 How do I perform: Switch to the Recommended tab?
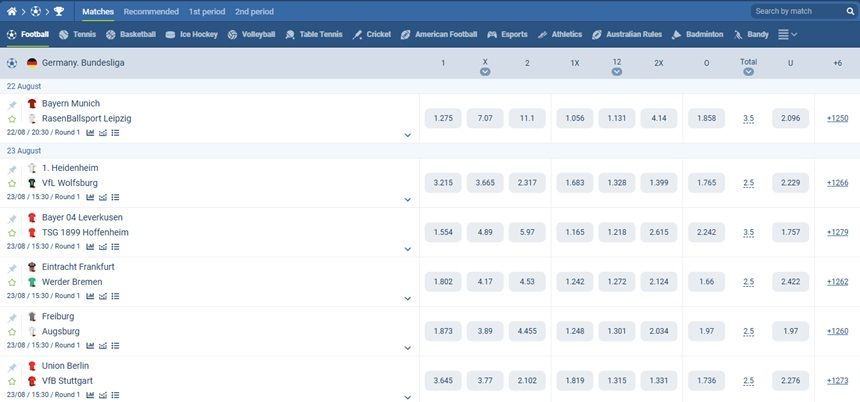pos(151,12)
